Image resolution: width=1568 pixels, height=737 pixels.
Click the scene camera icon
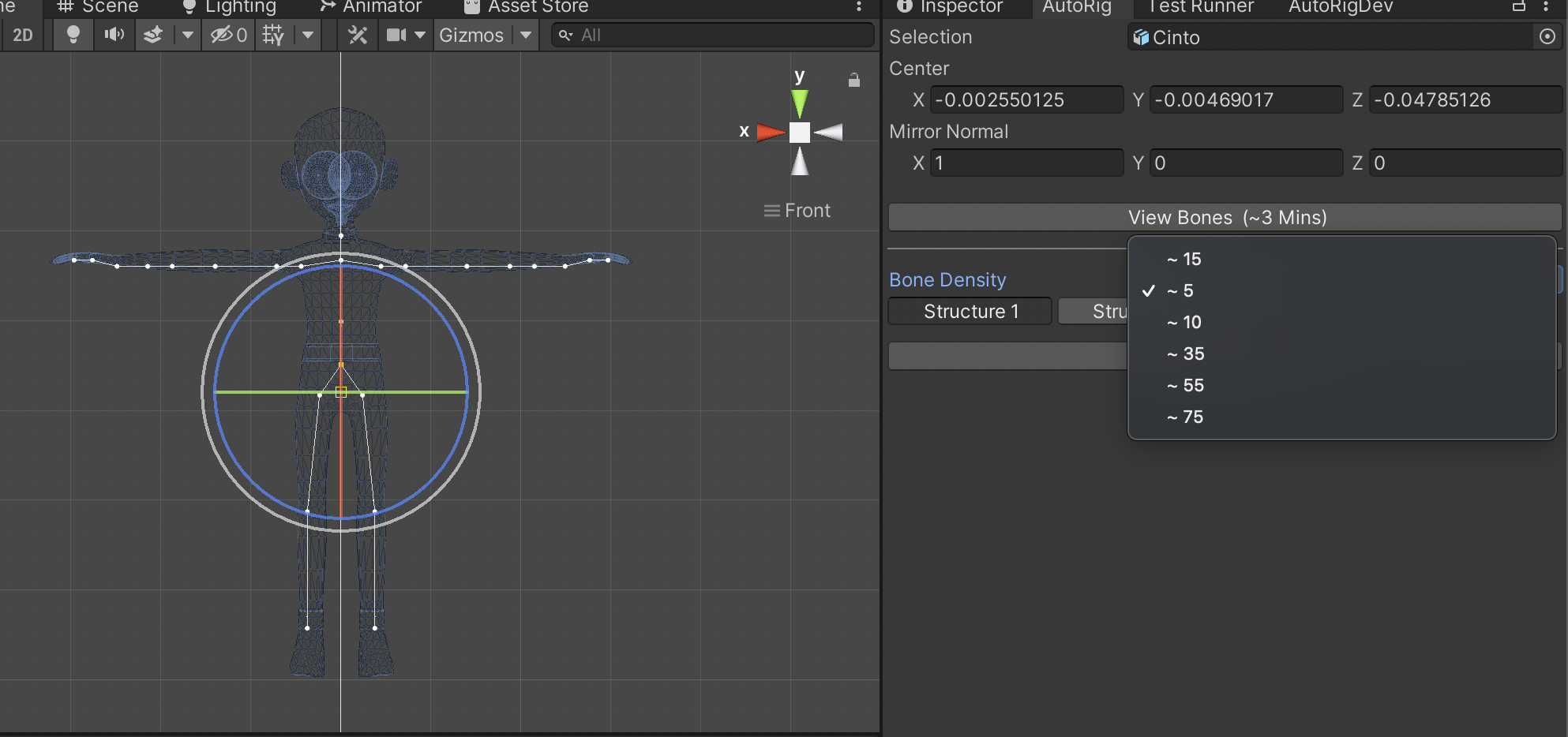[396, 36]
